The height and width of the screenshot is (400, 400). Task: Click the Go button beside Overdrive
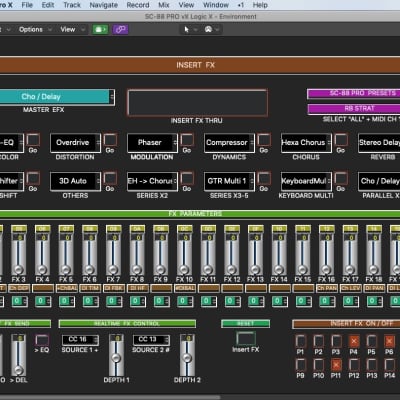tap(110, 140)
